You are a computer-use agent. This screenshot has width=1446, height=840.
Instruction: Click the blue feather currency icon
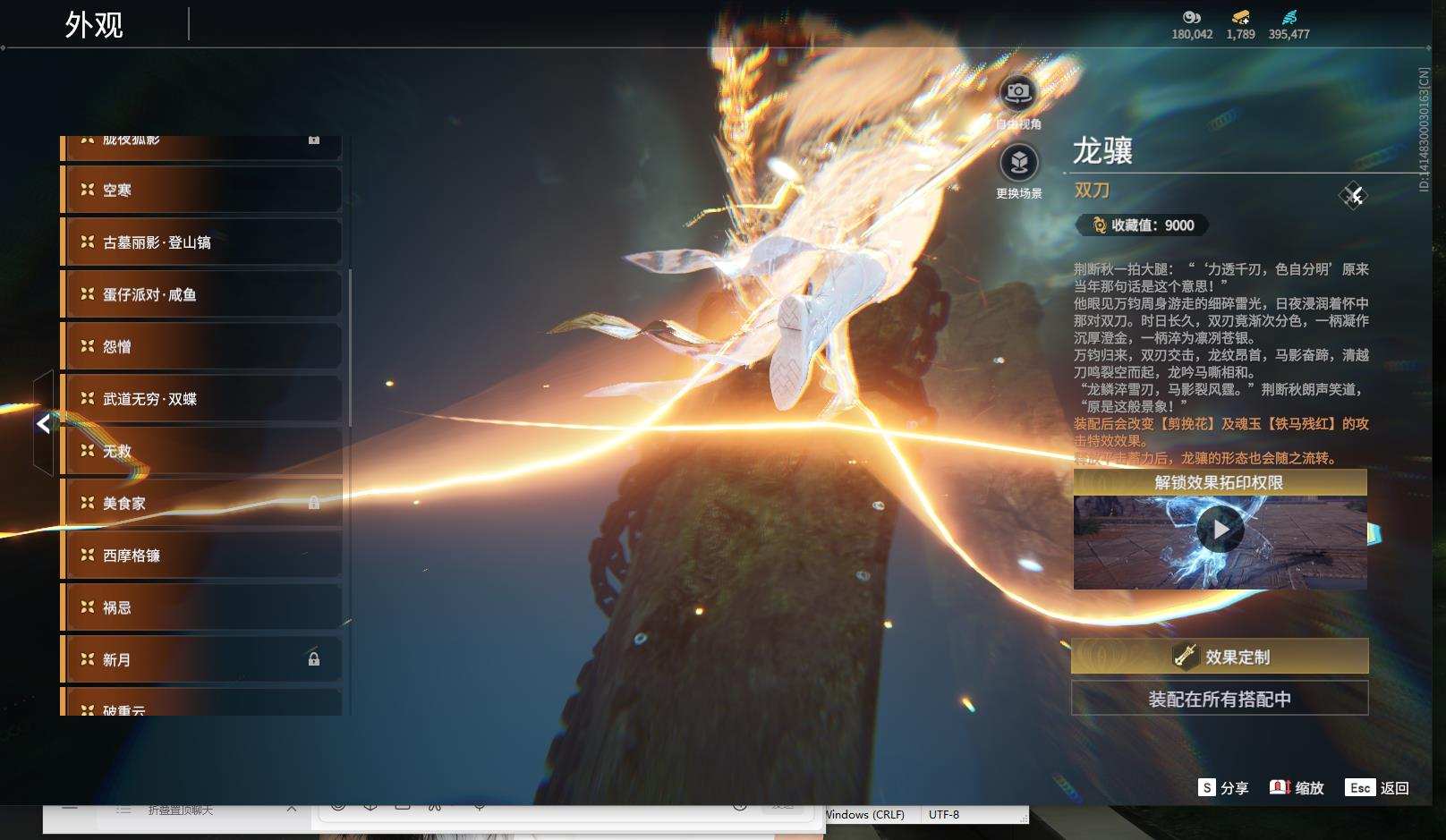1289,17
